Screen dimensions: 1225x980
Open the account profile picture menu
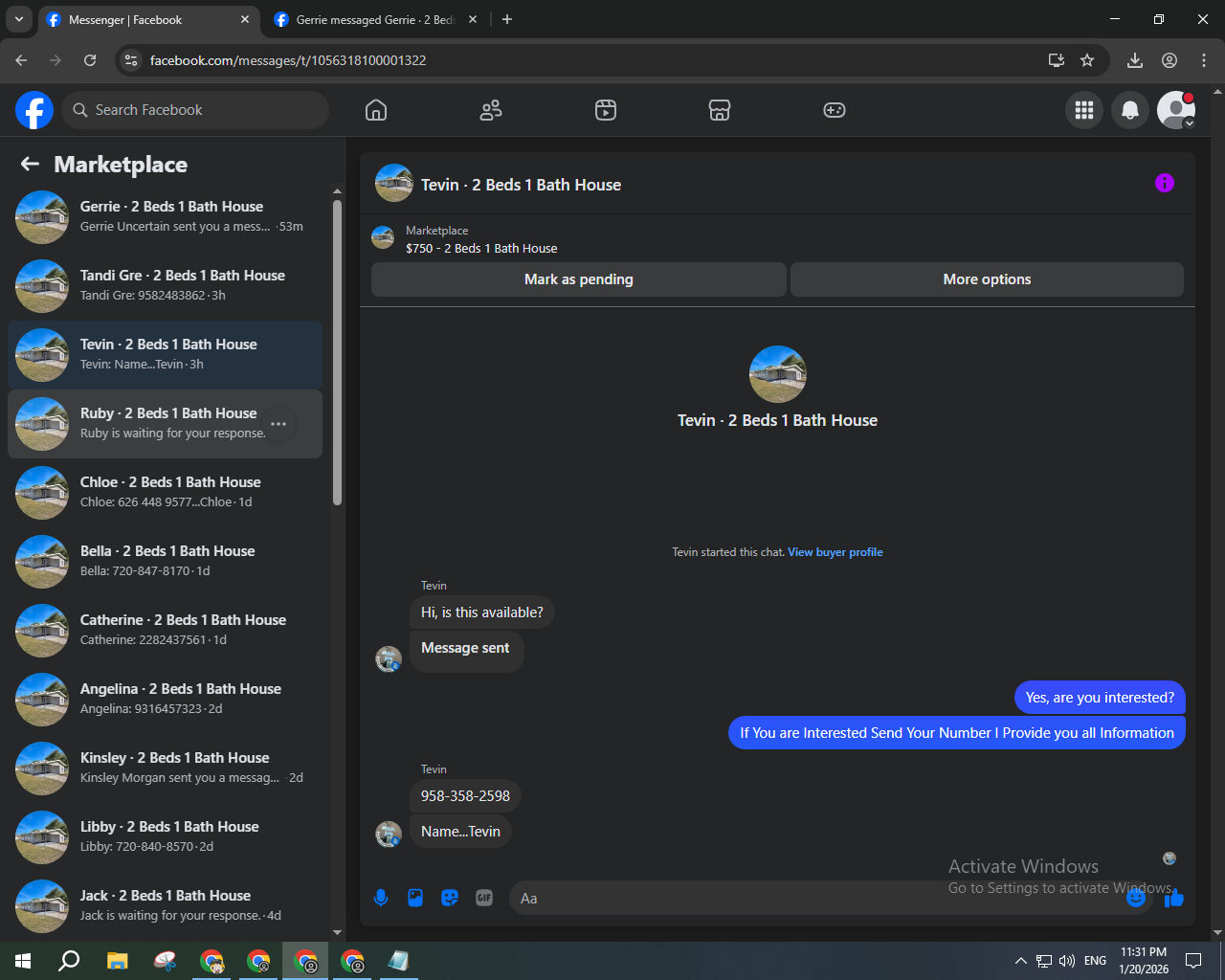tap(1176, 110)
